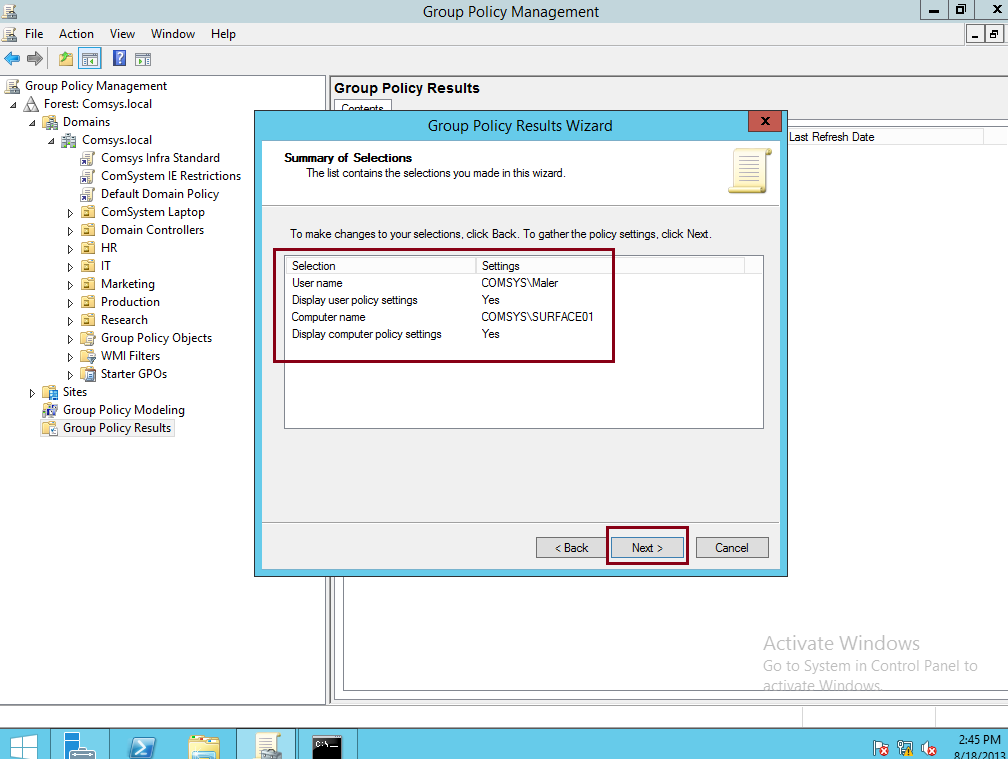Image resolution: width=1008 pixels, height=759 pixels.
Task: Click the WMI Filters folder icon
Action: point(88,356)
